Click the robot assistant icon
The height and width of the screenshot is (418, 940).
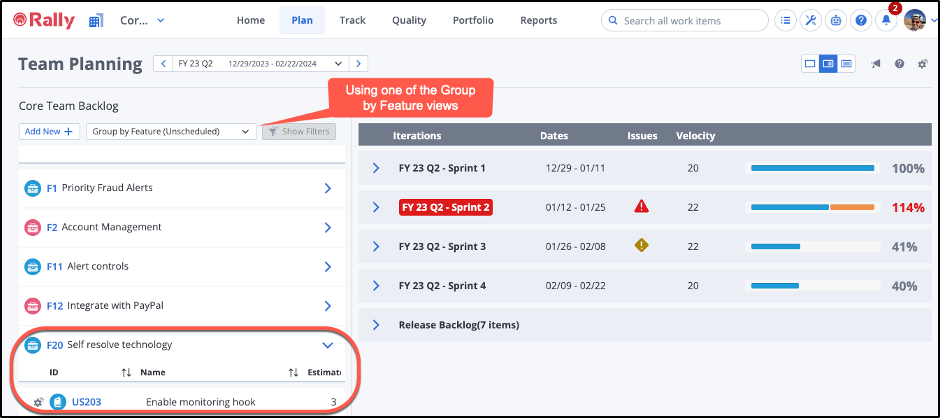[837, 21]
